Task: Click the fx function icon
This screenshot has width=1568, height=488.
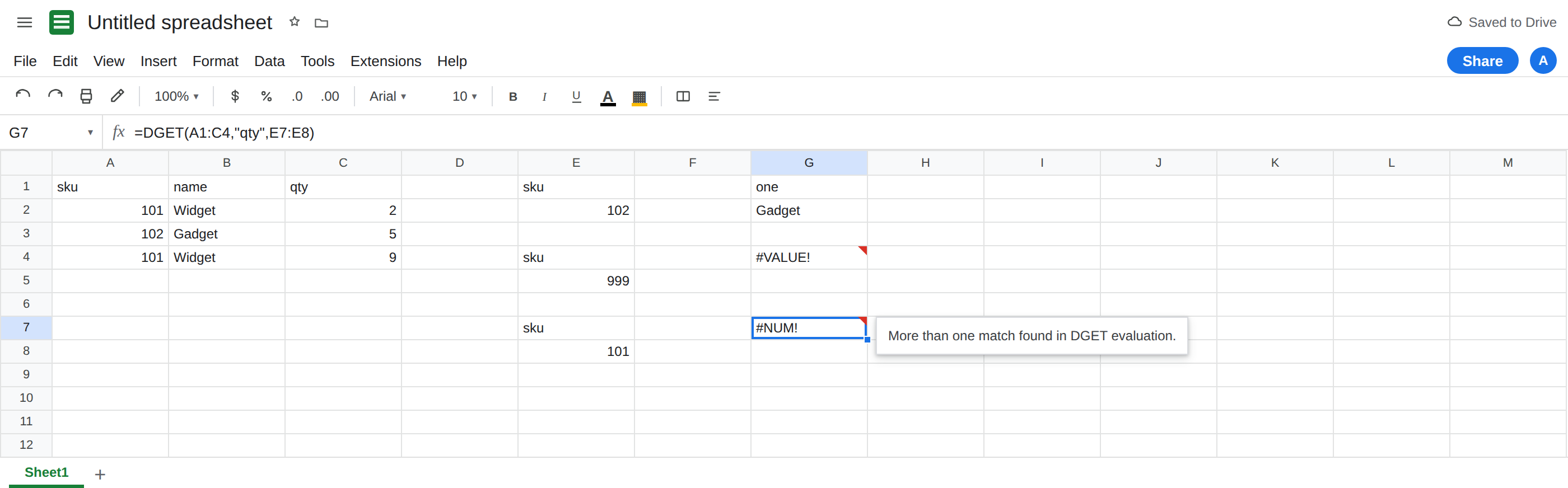Action: [119, 132]
